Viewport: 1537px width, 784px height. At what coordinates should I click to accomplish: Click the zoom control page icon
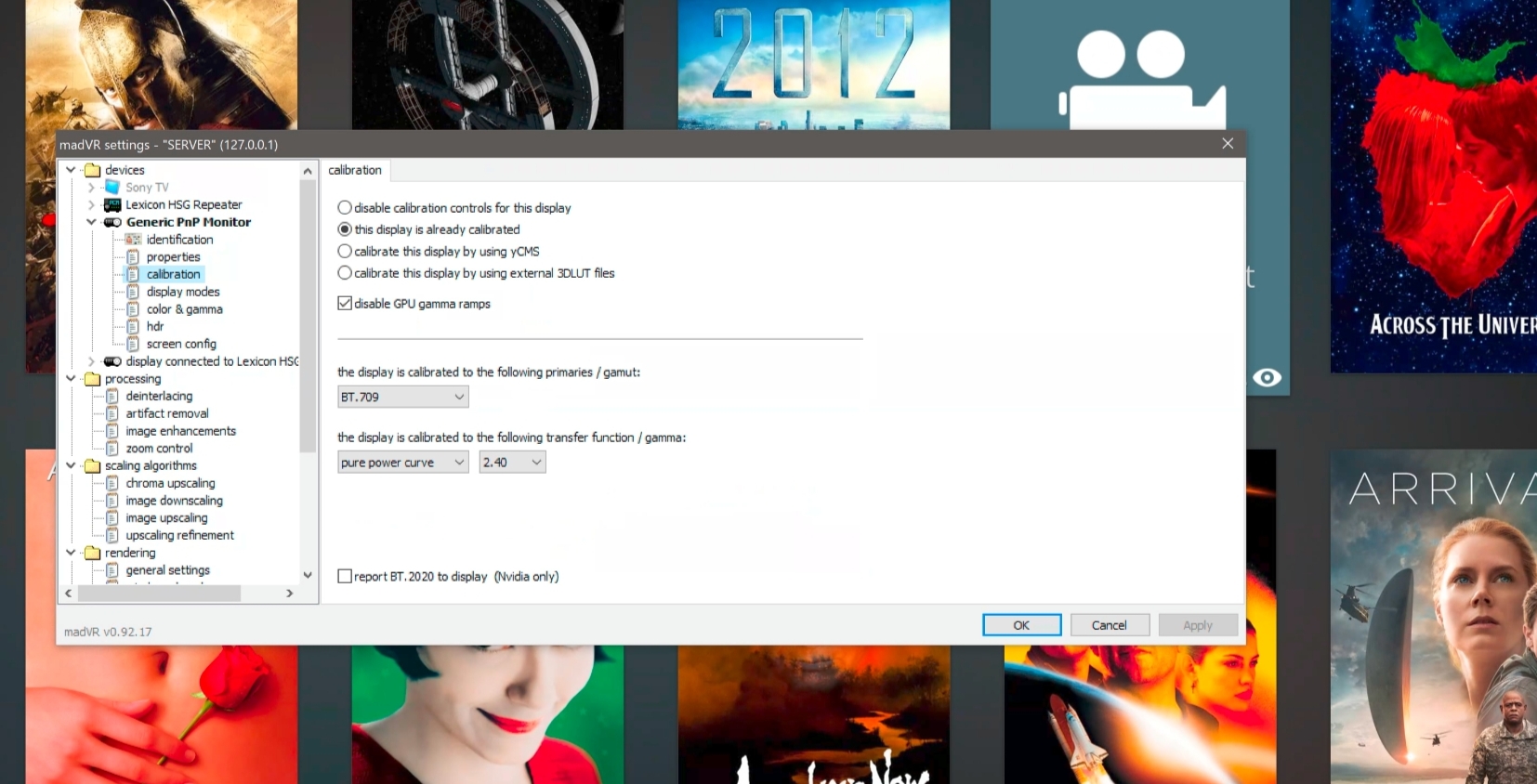[112, 449]
